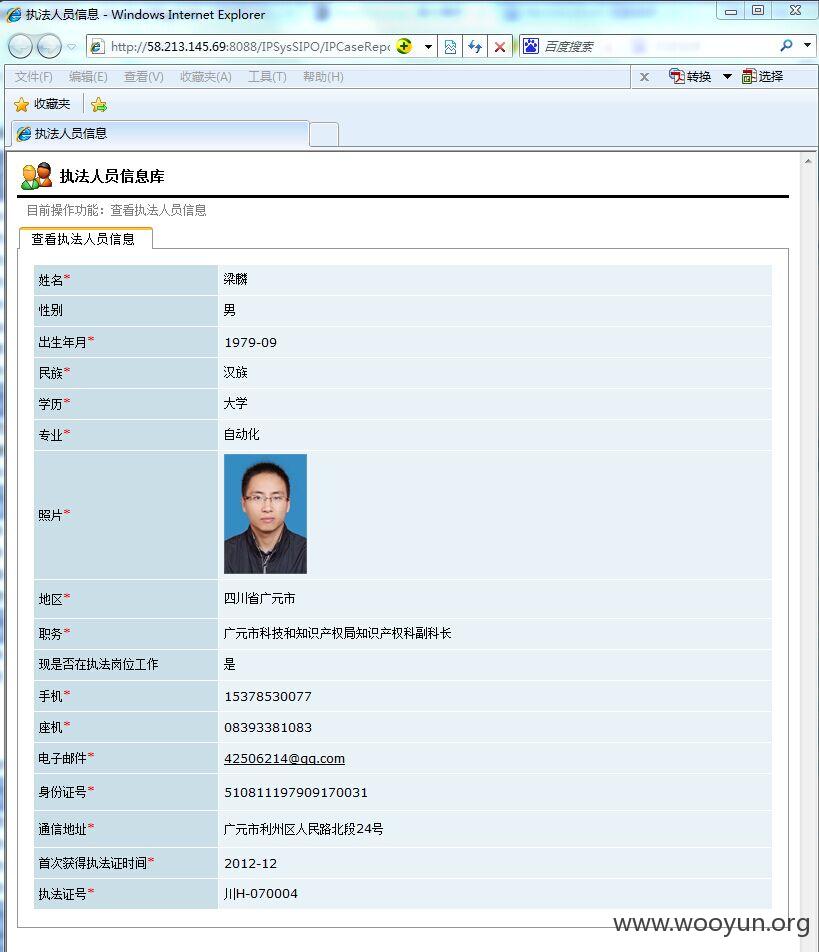Open the recent pages dropdown beside Forward
The image size is (819, 952).
(72, 47)
